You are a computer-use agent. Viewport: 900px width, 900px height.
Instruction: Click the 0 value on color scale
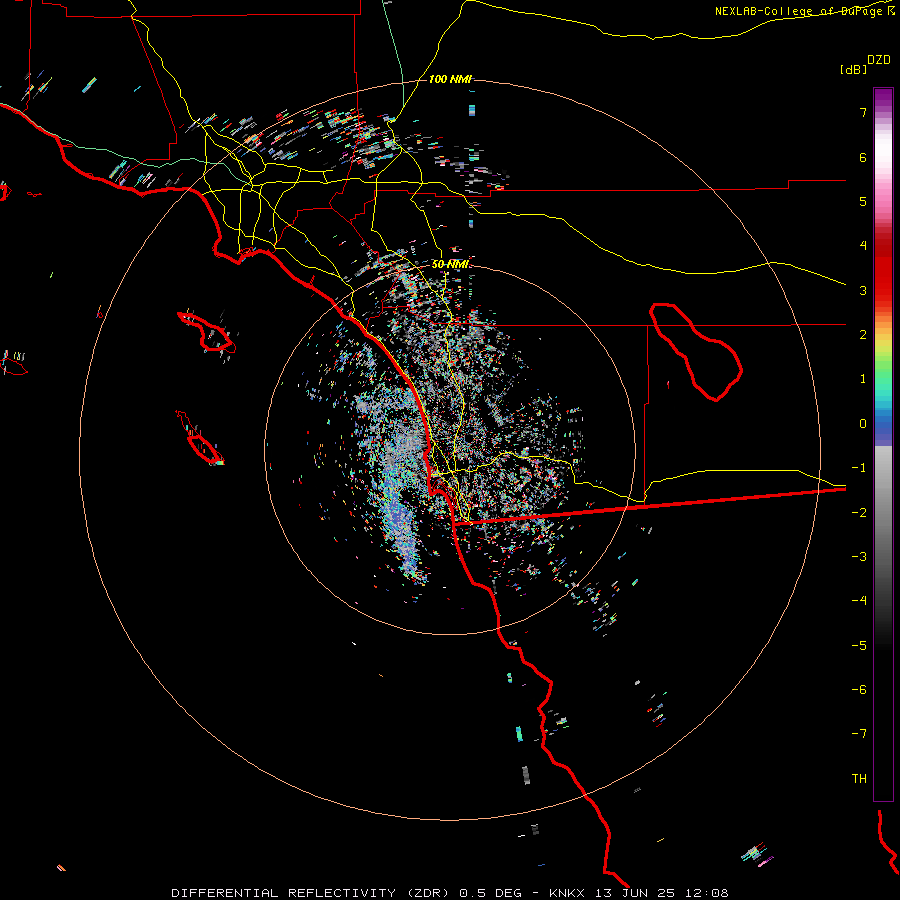point(863,424)
